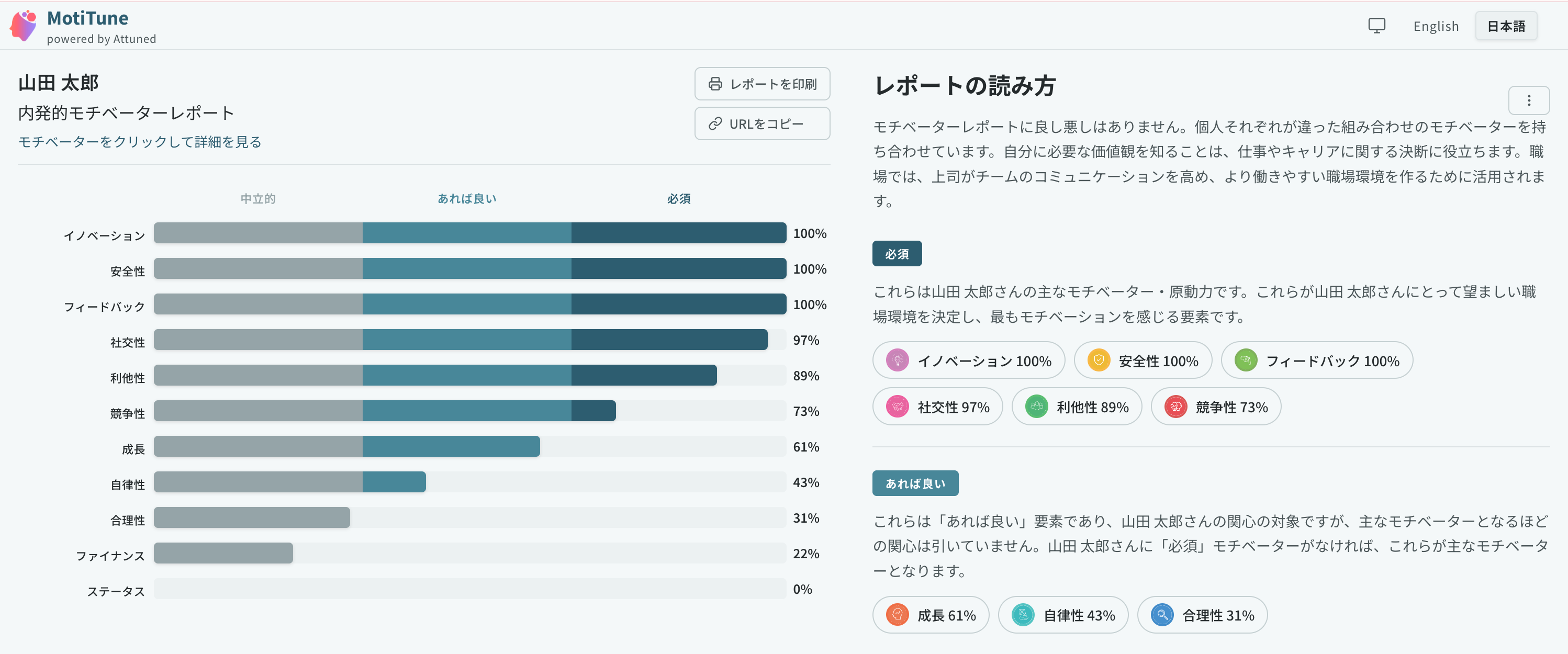Viewport: 1568px width, 654px height.
Task: Select the 自律性 43% motivator chip
Action: [x=1063, y=614]
